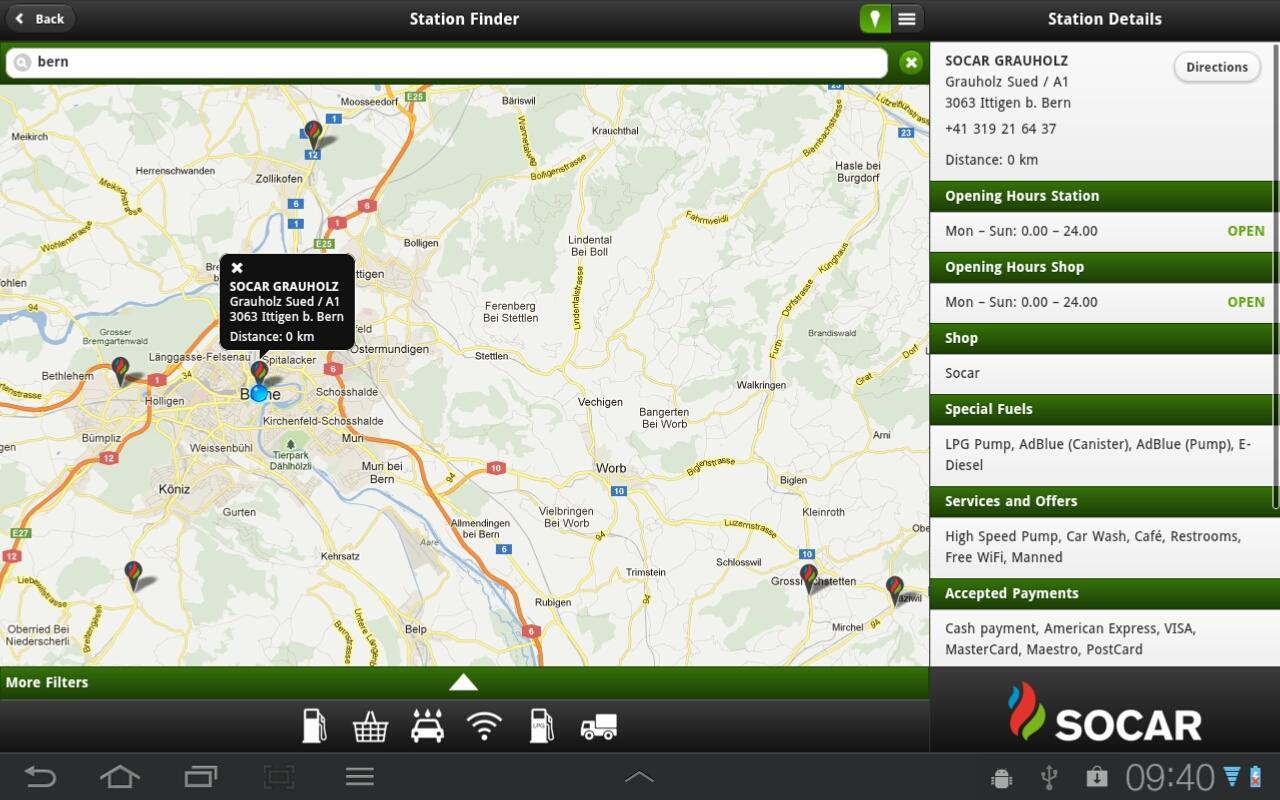1280x800 pixels.
Task: Toggle the WiFi filter
Action: pos(484,726)
